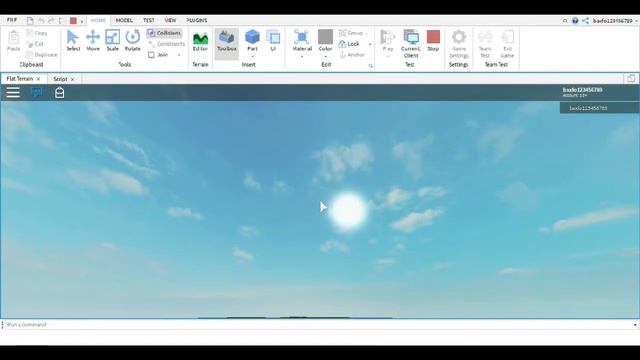Expand the quick access toolbar dropdown
Viewport: 640px width, 360px height.
(x=82, y=21)
